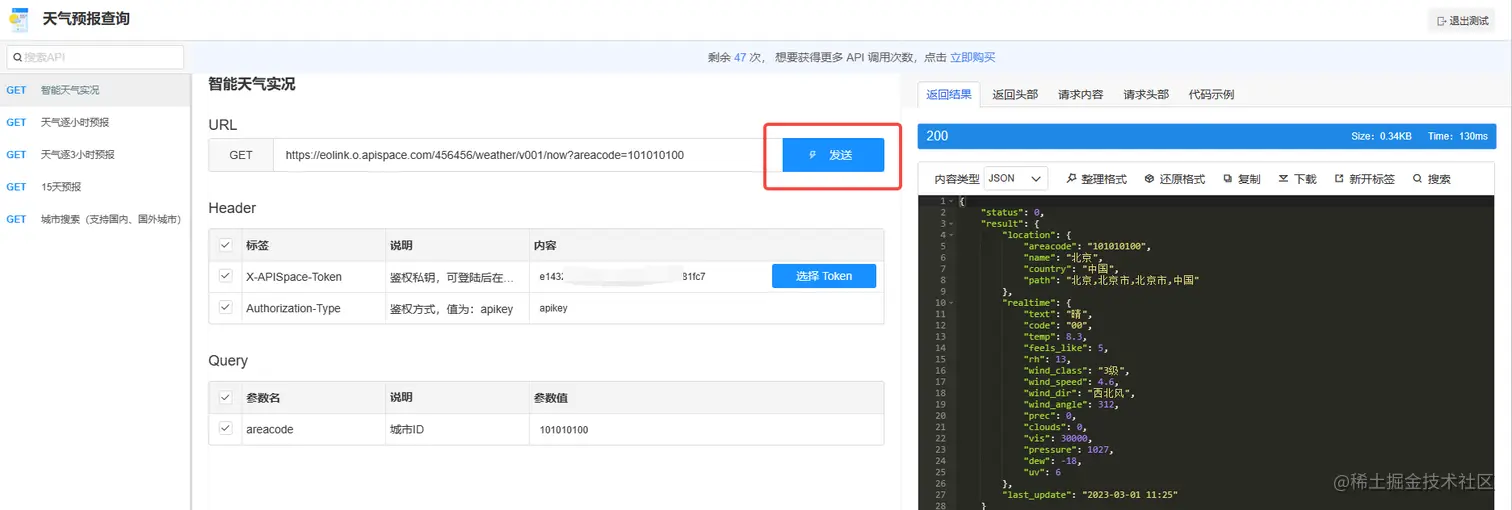Open the 天气逐3小时预报 API entry
1512x510 pixels.
click(94, 154)
